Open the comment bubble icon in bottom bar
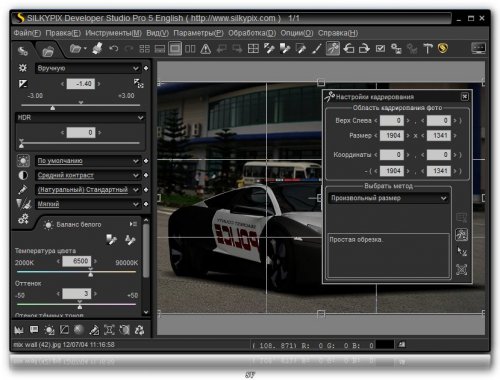 pyautogui.click(x=34, y=330)
